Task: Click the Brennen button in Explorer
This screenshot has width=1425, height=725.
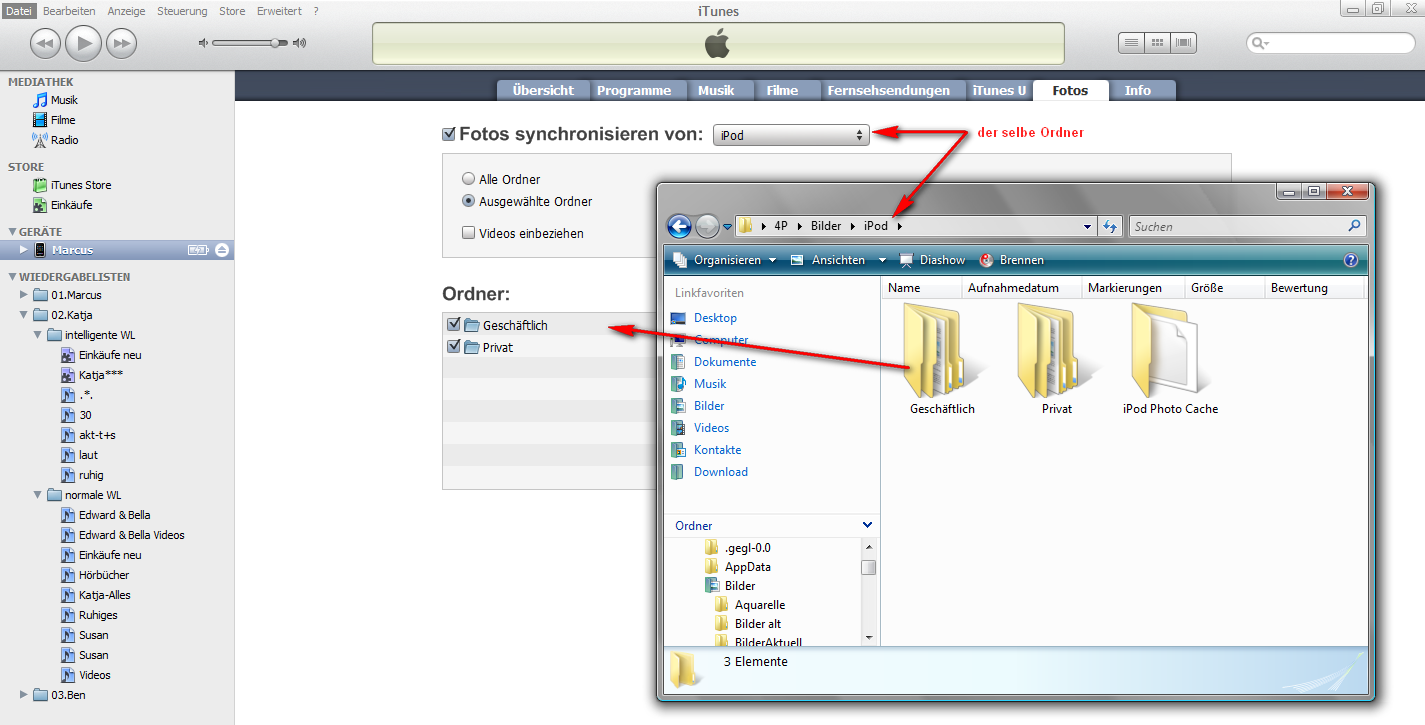Action: (1011, 260)
